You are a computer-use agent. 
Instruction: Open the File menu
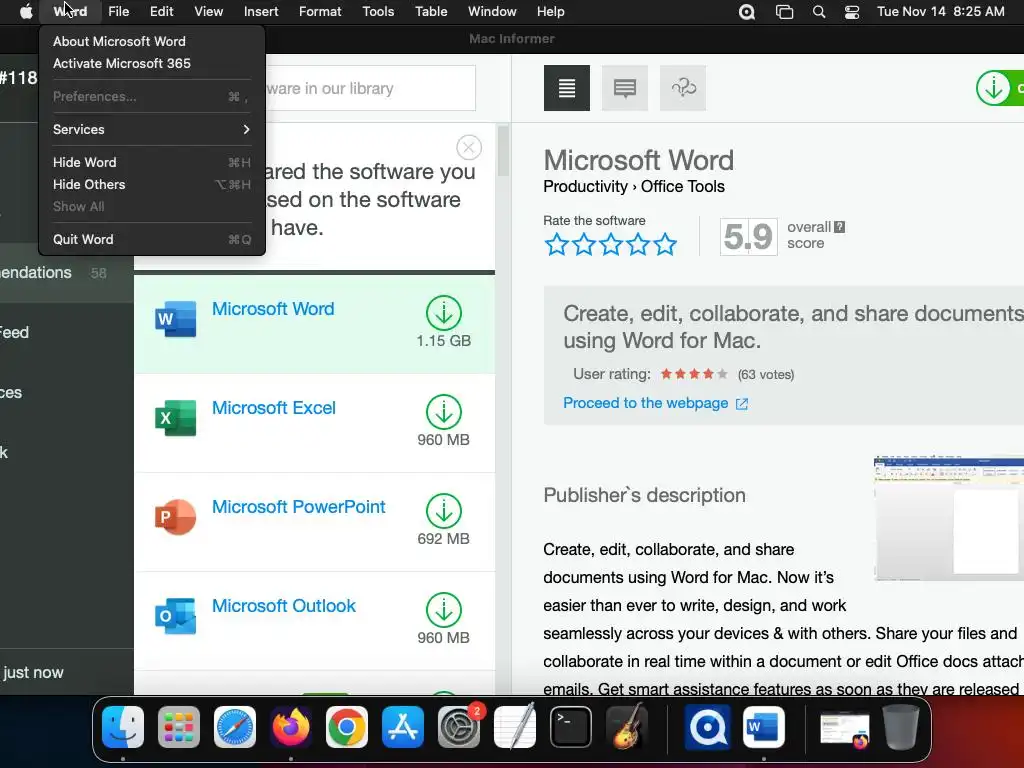118,12
